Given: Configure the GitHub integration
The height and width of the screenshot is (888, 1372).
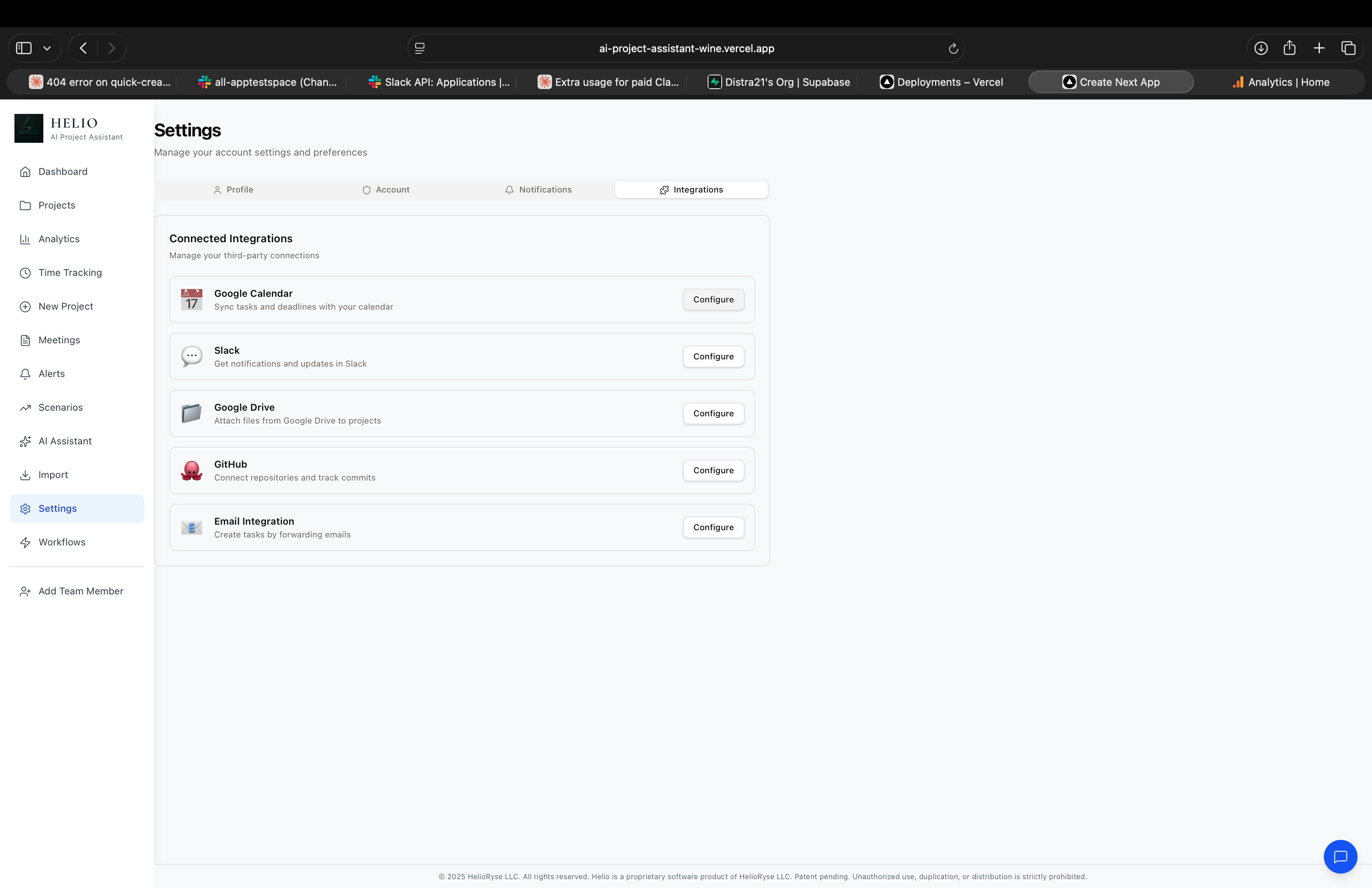Looking at the screenshot, I should click(713, 470).
